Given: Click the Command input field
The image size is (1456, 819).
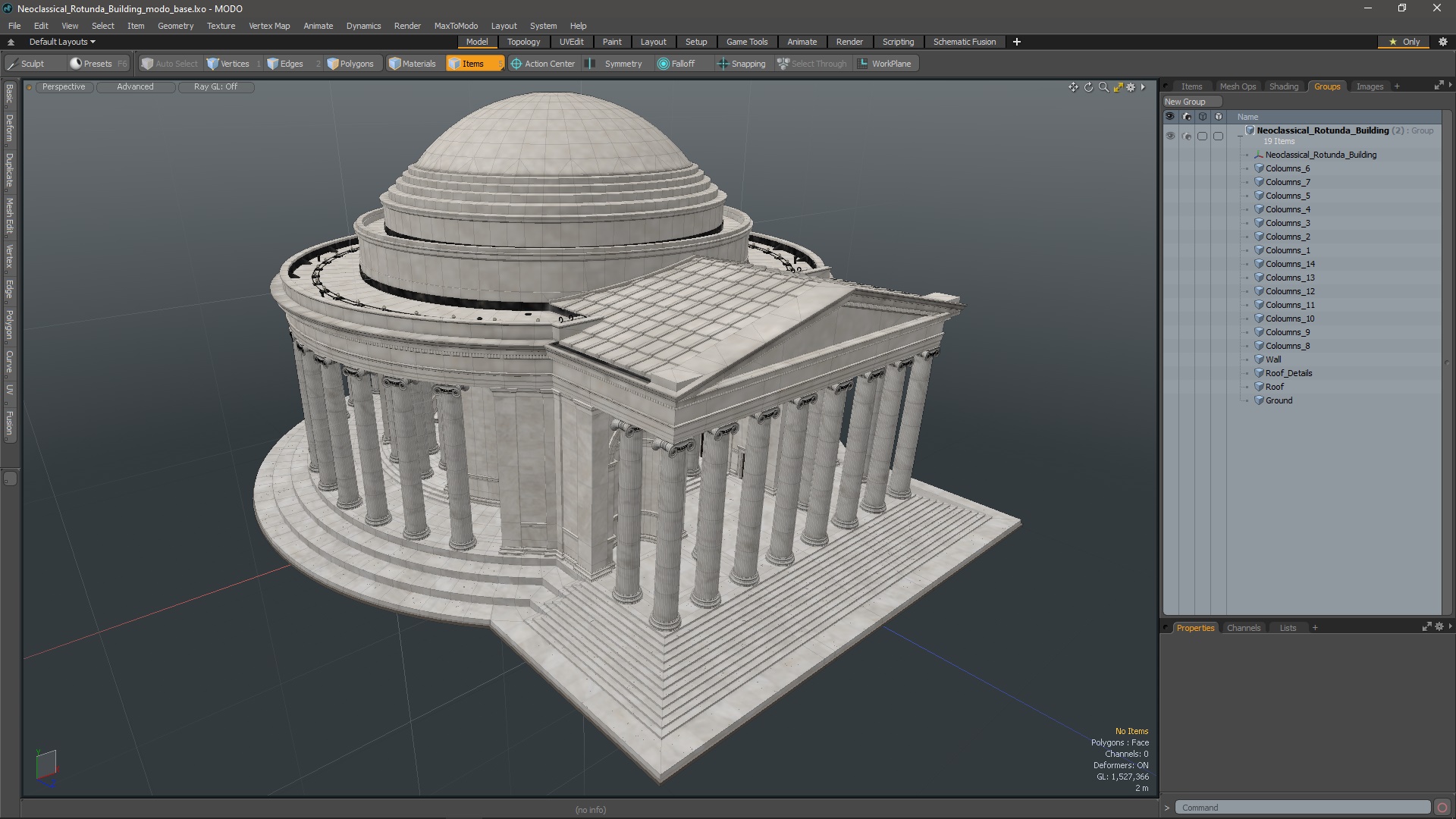Looking at the screenshot, I should point(1302,808).
